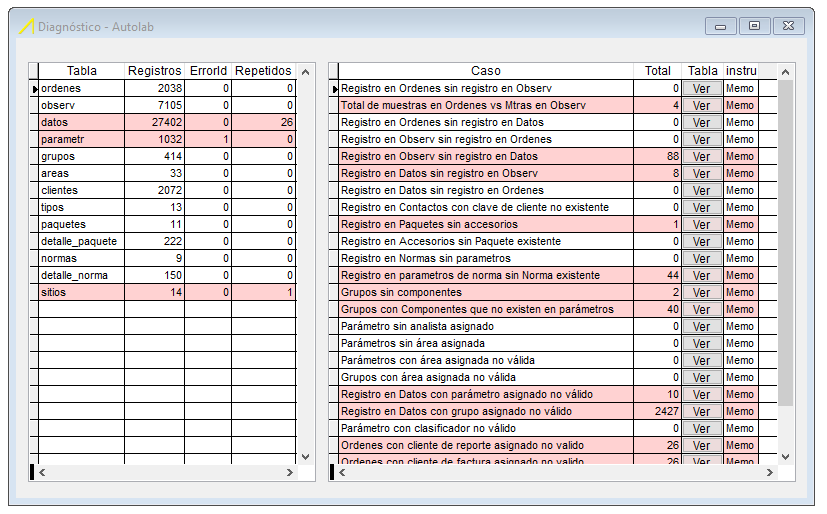Image resolution: width=827 pixels, height=514 pixels.
Task: Click Total value 88
Action: click(x=657, y=157)
